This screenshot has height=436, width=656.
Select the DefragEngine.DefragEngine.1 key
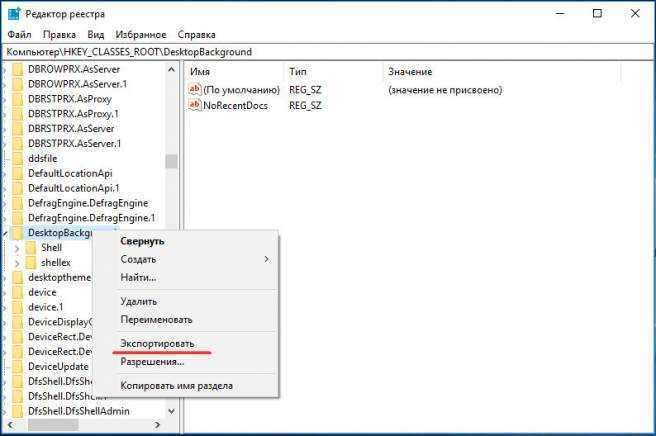(92, 218)
